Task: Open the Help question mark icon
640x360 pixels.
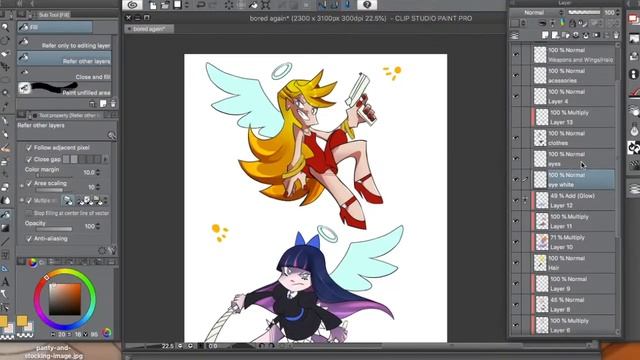Action: (x=367, y=5)
